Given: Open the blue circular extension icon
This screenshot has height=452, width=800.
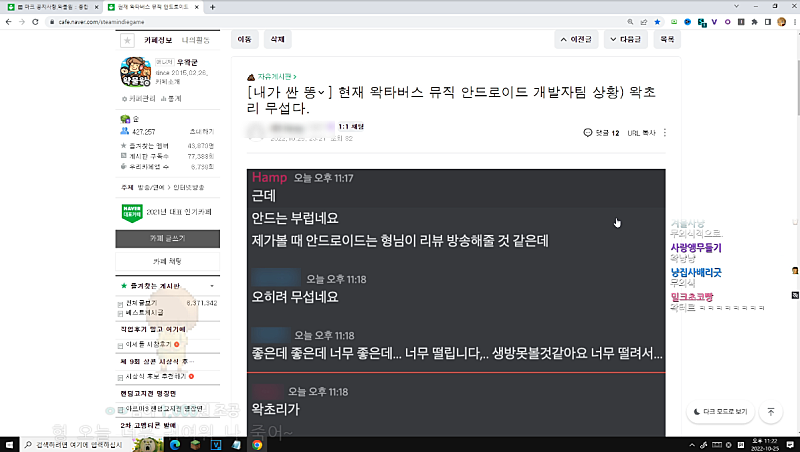Looking at the screenshot, I should point(688,22).
